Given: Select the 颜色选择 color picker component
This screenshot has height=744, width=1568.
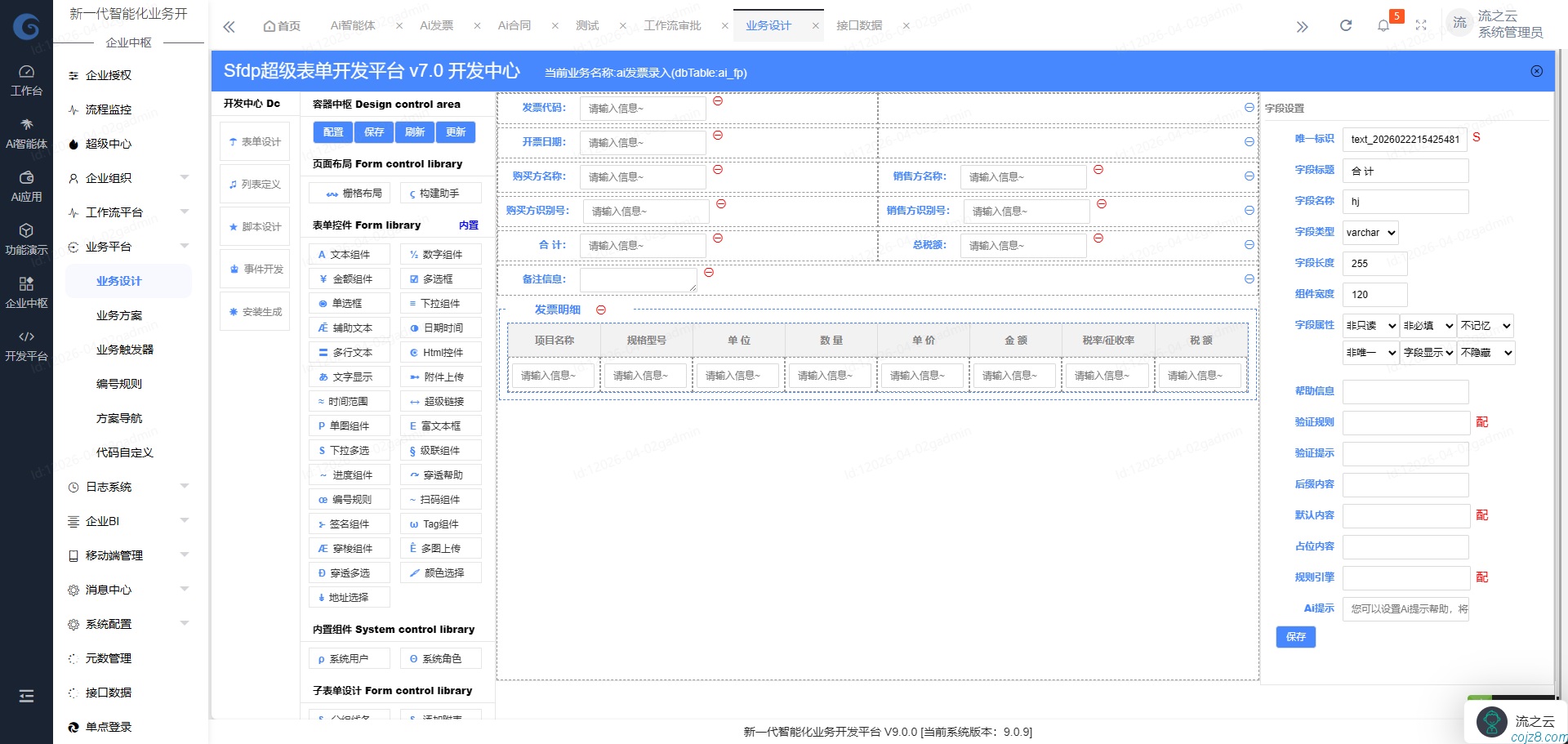Looking at the screenshot, I should pyautogui.click(x=440, y=572).
